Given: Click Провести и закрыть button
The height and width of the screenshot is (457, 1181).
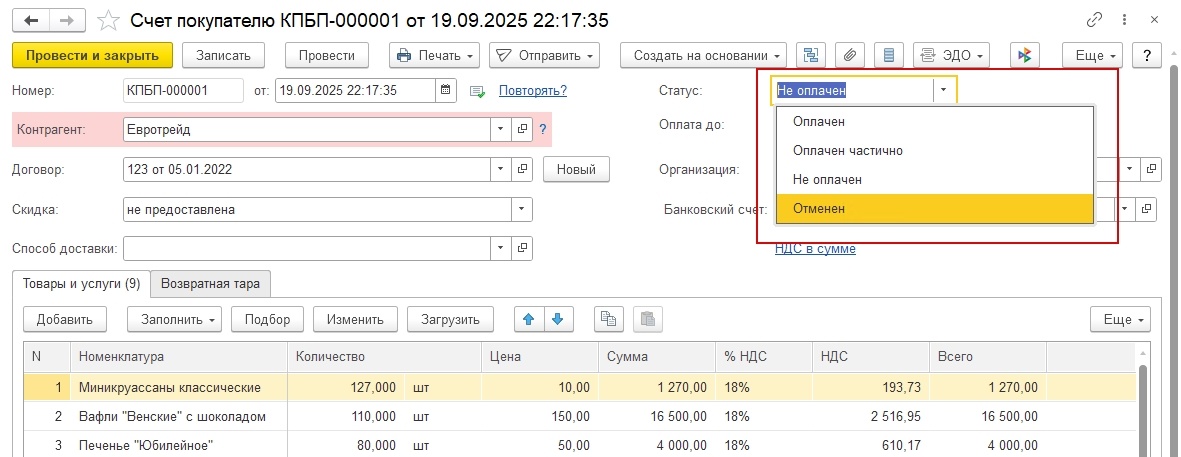Looking at the screenshot, I should point(93,55).
